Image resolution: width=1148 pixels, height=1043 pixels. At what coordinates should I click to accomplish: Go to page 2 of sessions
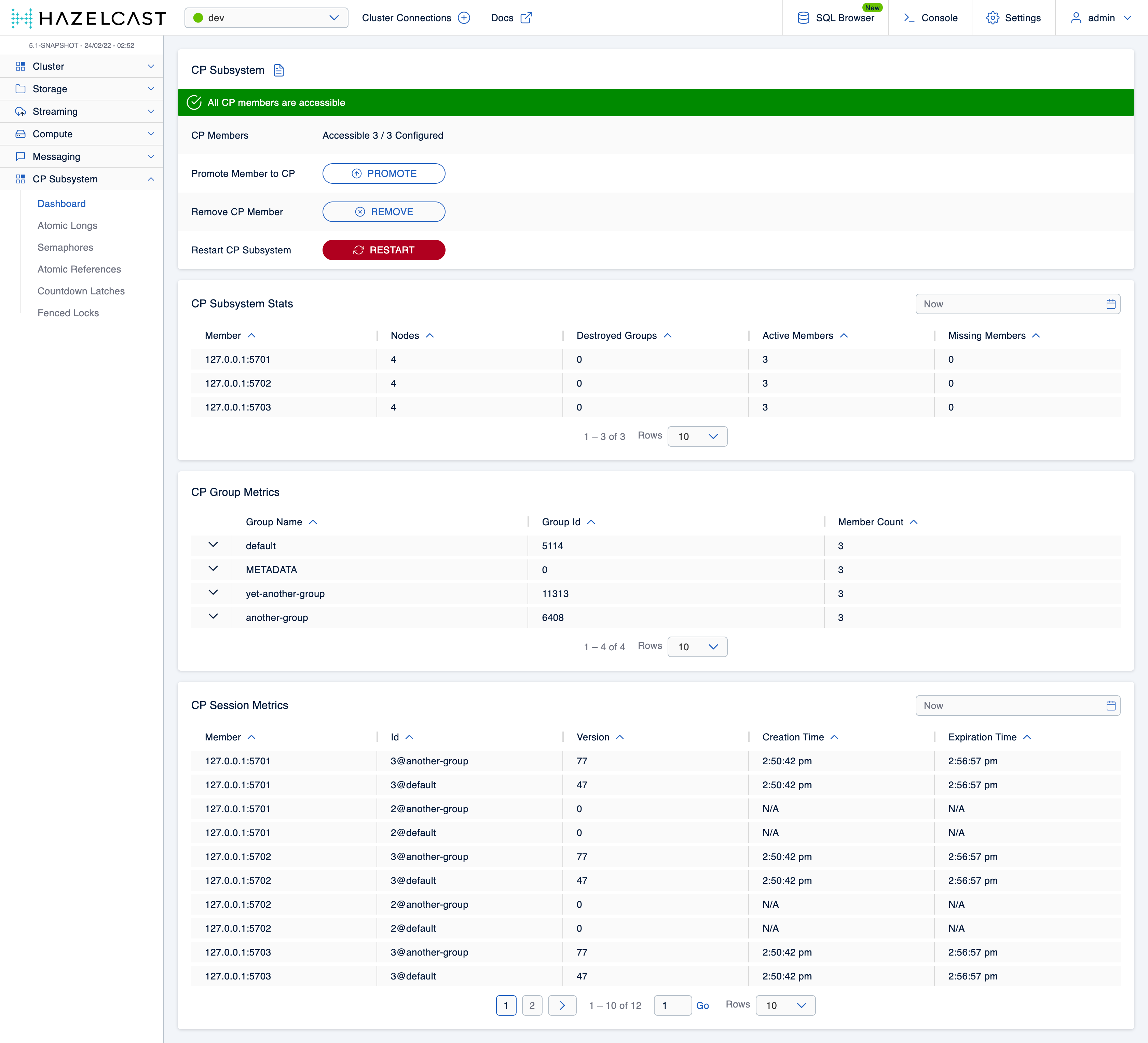532,1005
